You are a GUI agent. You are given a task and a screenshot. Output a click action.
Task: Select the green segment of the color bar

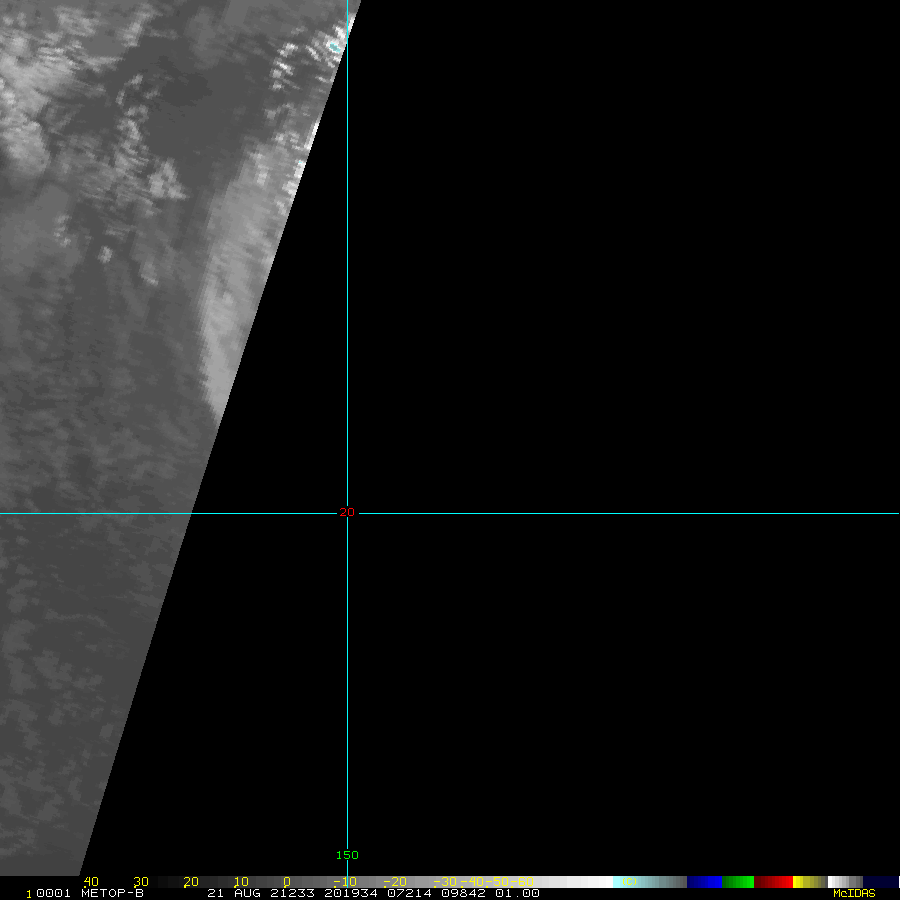coord(738,882)
